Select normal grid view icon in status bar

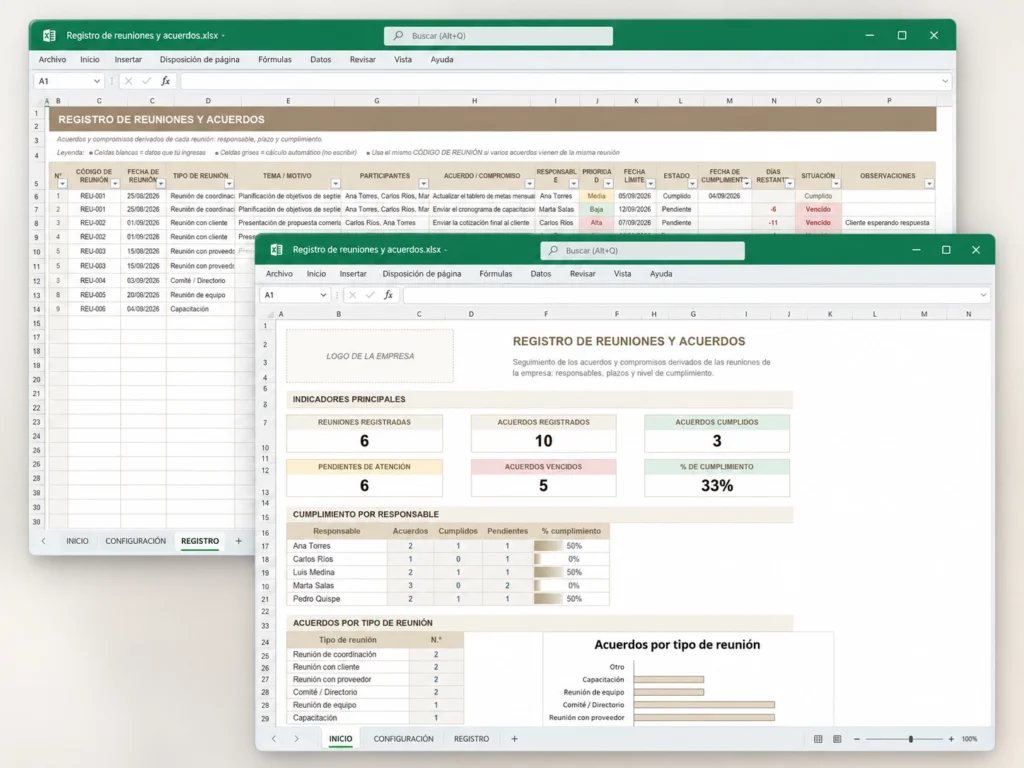point(818,739)
